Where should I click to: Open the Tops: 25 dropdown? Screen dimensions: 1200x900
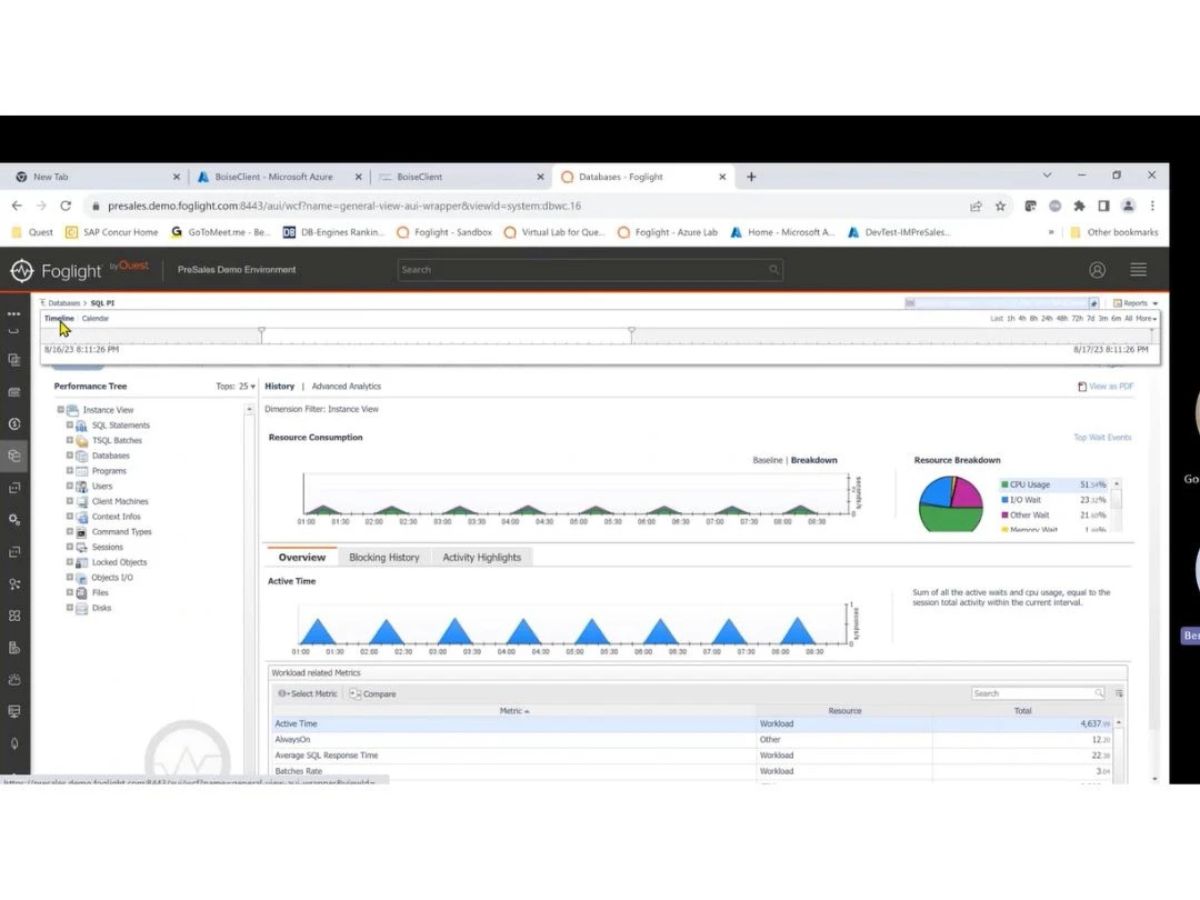pyautogui.click(x=236, y=386)
